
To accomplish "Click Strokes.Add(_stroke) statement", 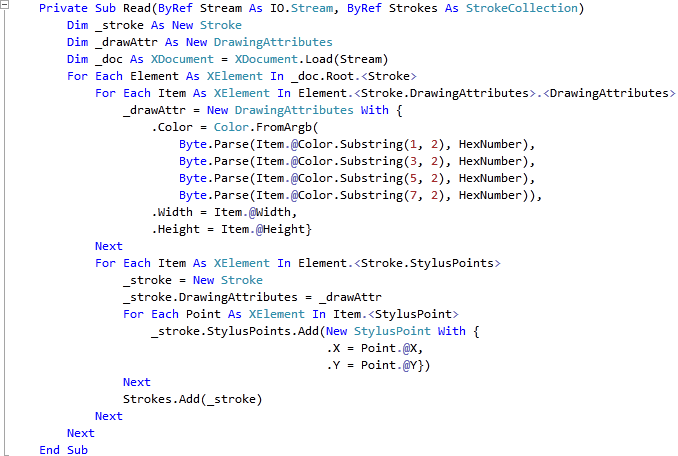I will 193,399.
